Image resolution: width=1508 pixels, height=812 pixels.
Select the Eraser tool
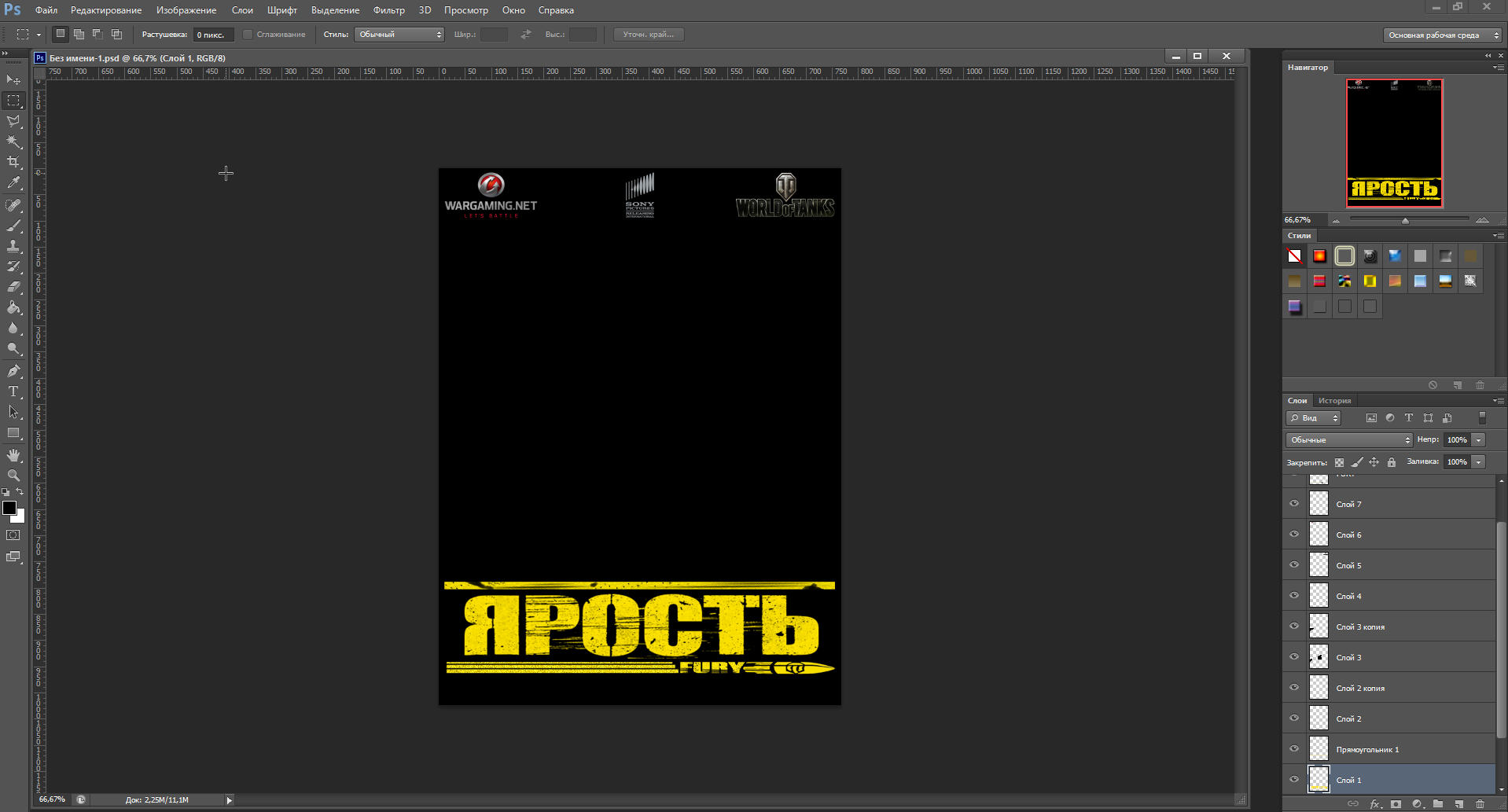(x=13, y=287)
